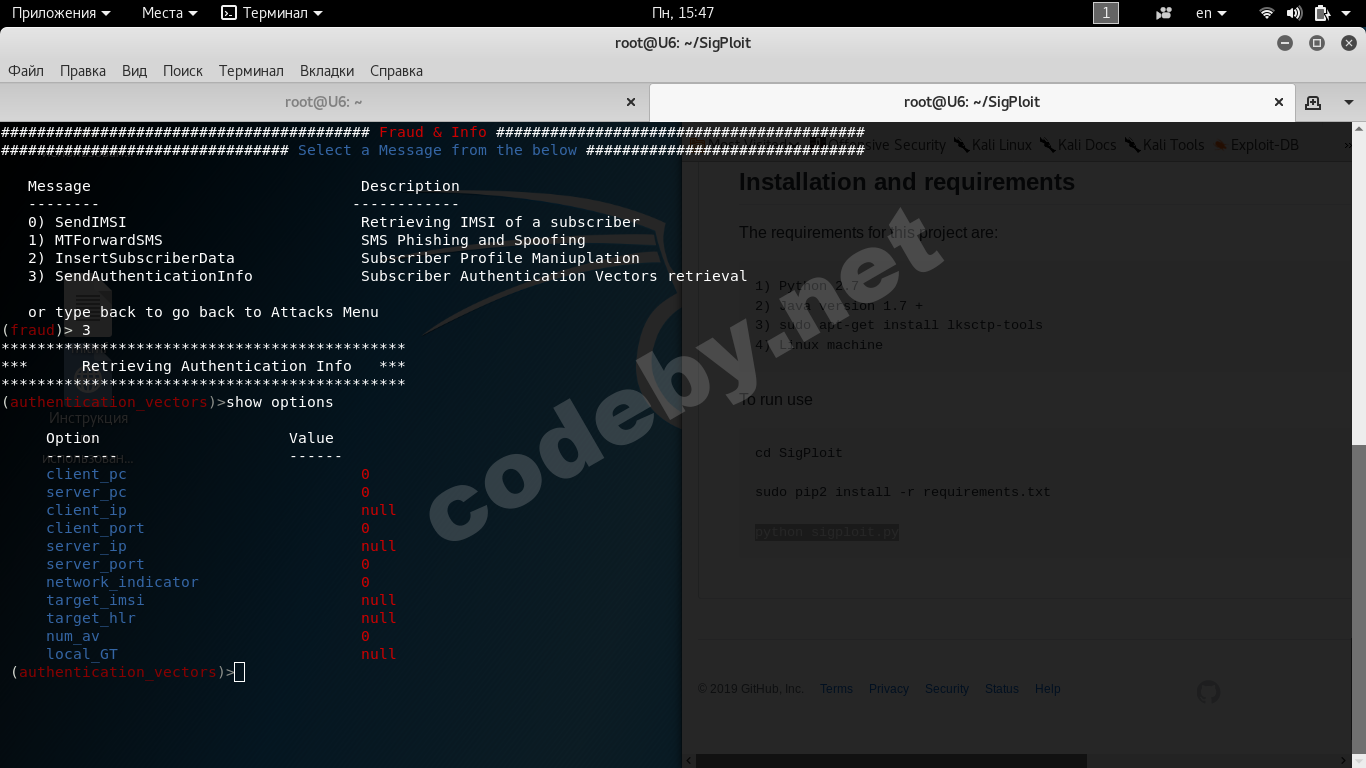This screenshot has width=1366, height=768.
Task: Click the Terms footer link
Action: click(836, 689)
